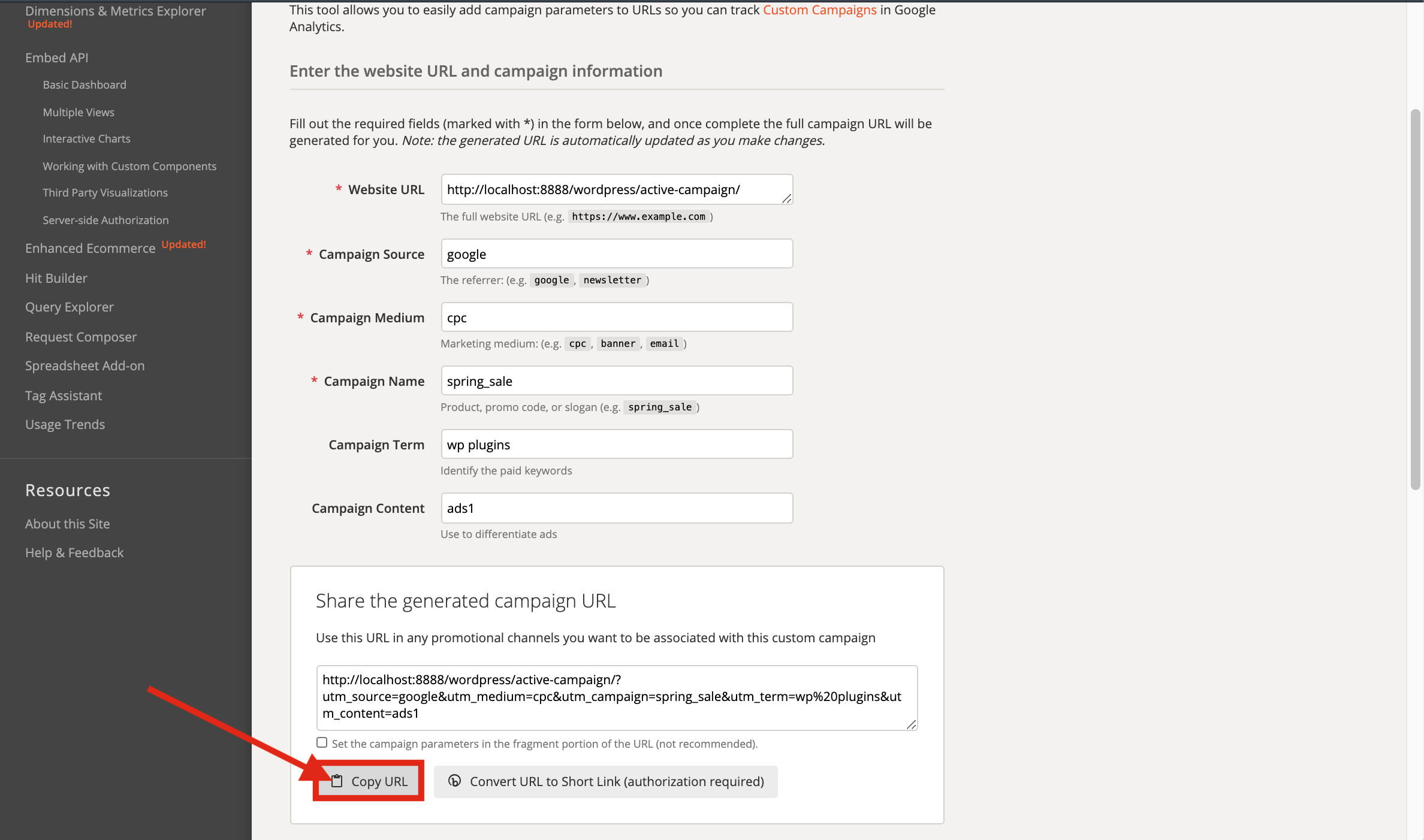1424x840 pixels.
Task: Go to Query Explorer in sidebar
Action: click(x=70, y=307)
